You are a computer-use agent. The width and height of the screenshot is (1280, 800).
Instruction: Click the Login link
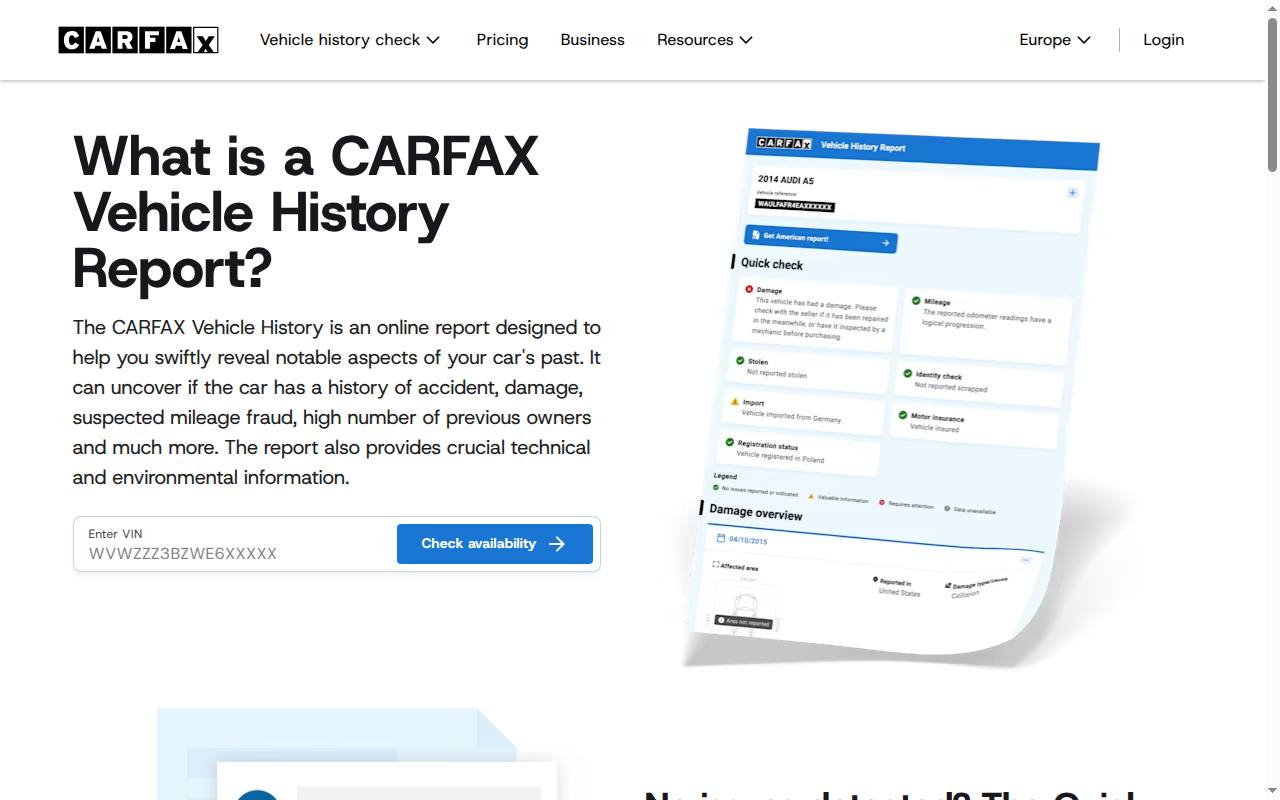(x=1163, y=40)
